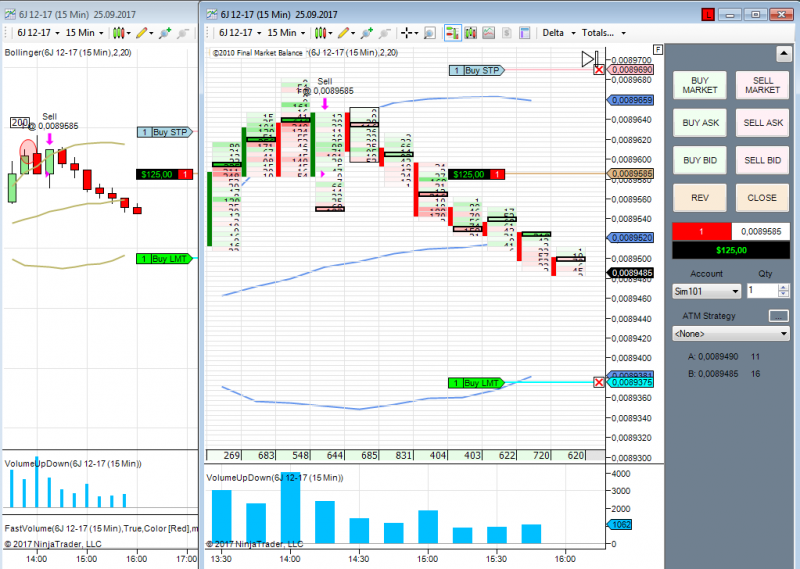Click the red position quantity box showing 1
Viewport: 800px width, 569px height.
coord(702,232)
